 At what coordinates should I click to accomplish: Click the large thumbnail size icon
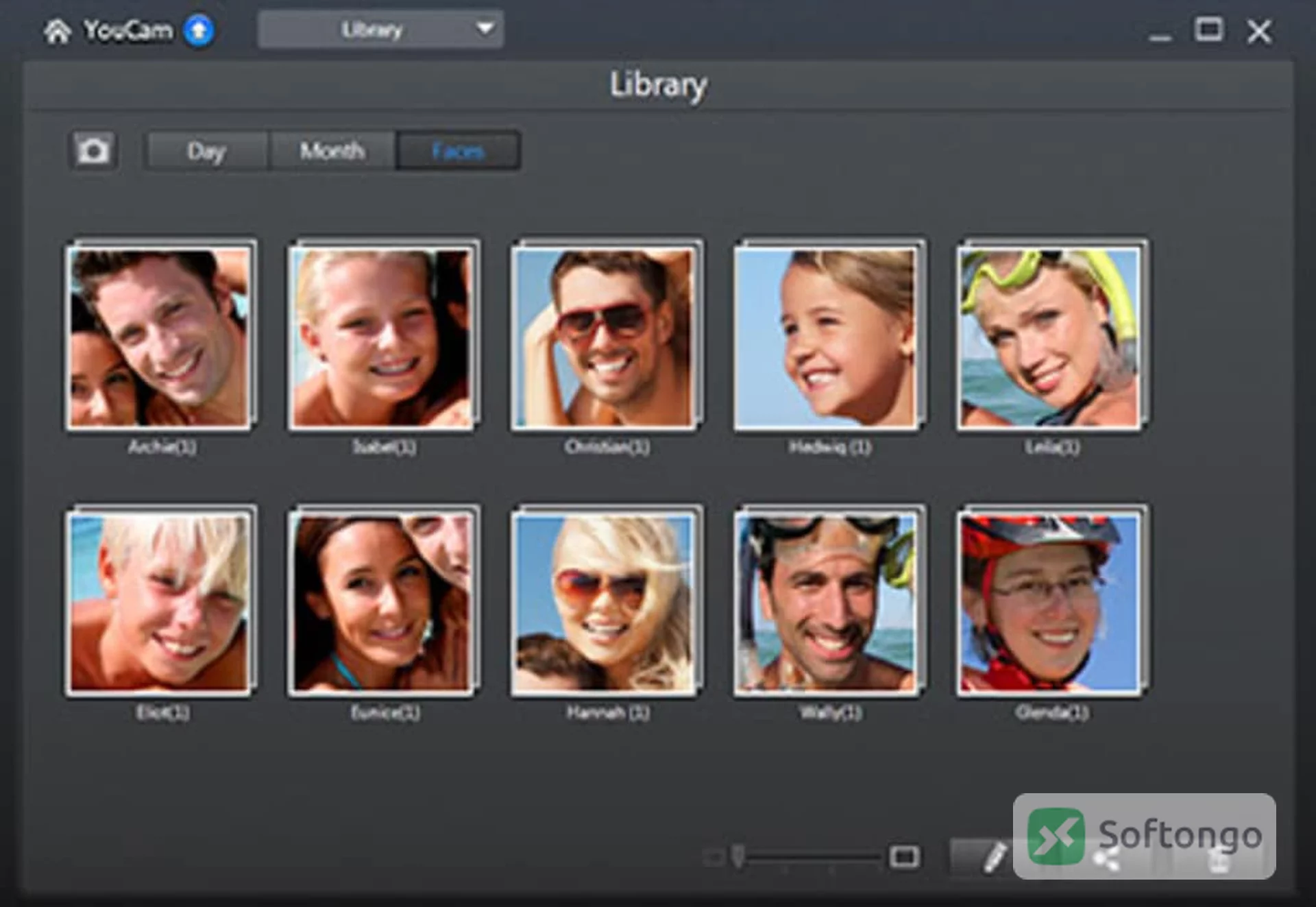904,856
